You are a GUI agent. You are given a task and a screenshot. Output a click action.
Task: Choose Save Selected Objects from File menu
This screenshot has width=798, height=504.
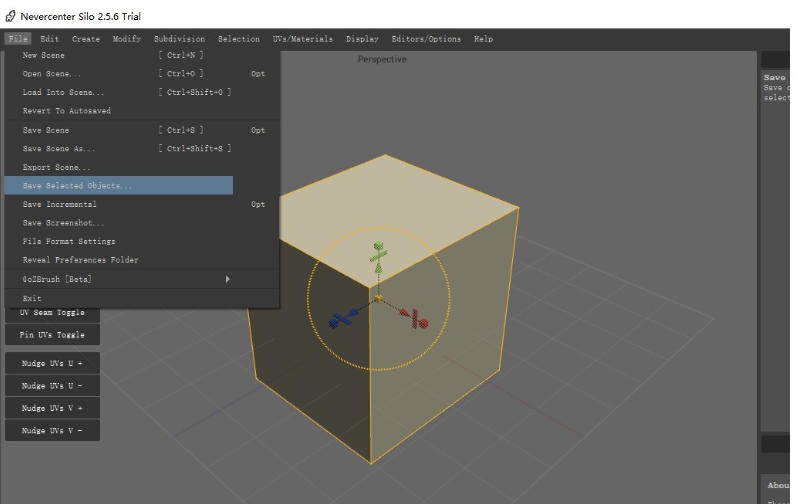coord(77,186)
